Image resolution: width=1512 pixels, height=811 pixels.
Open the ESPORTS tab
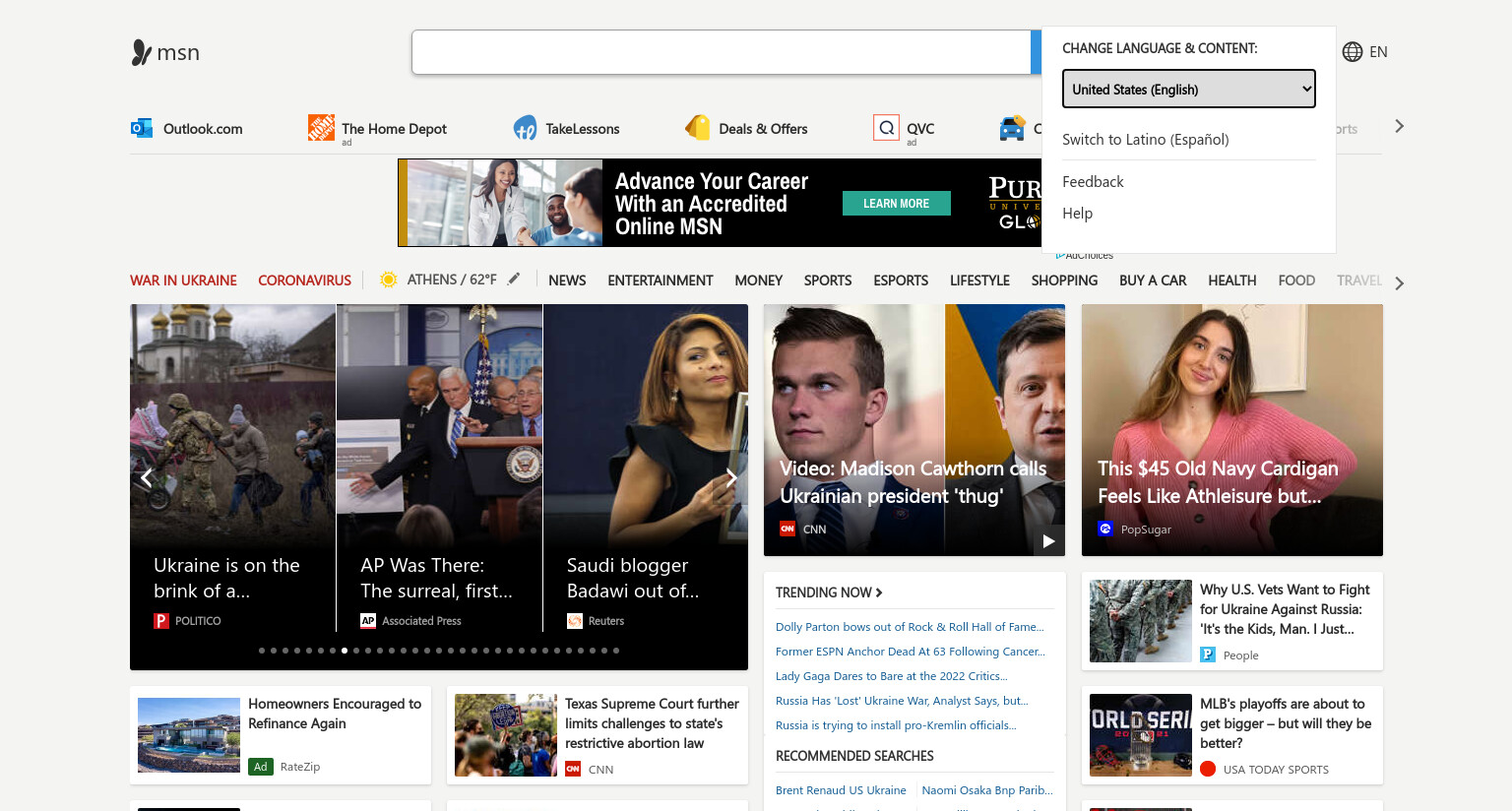tap(901, 281)
